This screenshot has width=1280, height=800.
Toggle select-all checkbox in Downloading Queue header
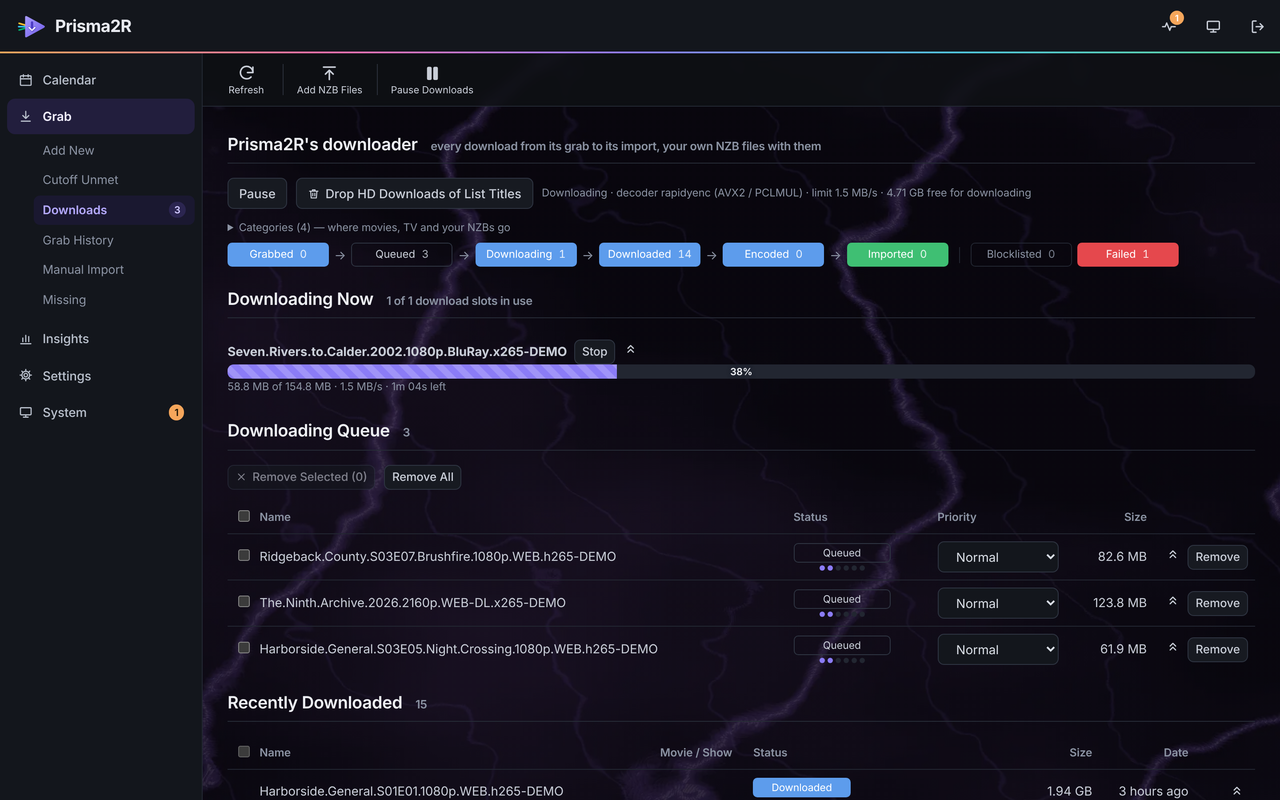(x=244, y=516)
